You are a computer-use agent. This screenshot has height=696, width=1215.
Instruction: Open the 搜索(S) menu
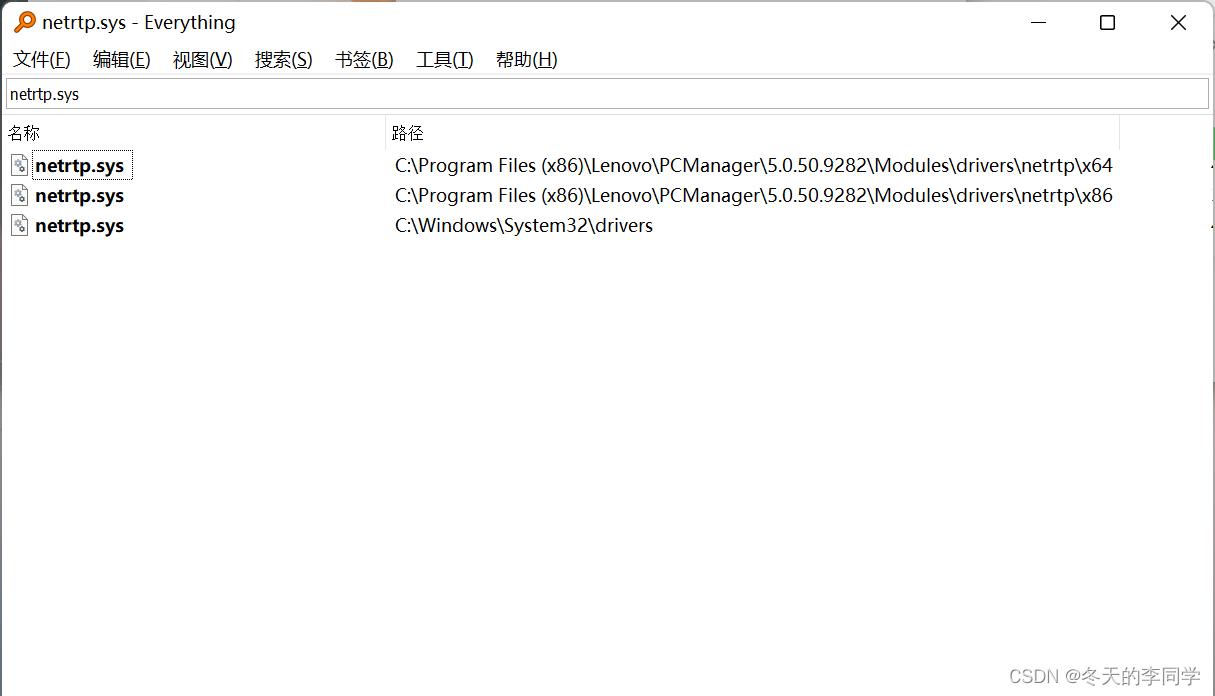tap(284, 60)
